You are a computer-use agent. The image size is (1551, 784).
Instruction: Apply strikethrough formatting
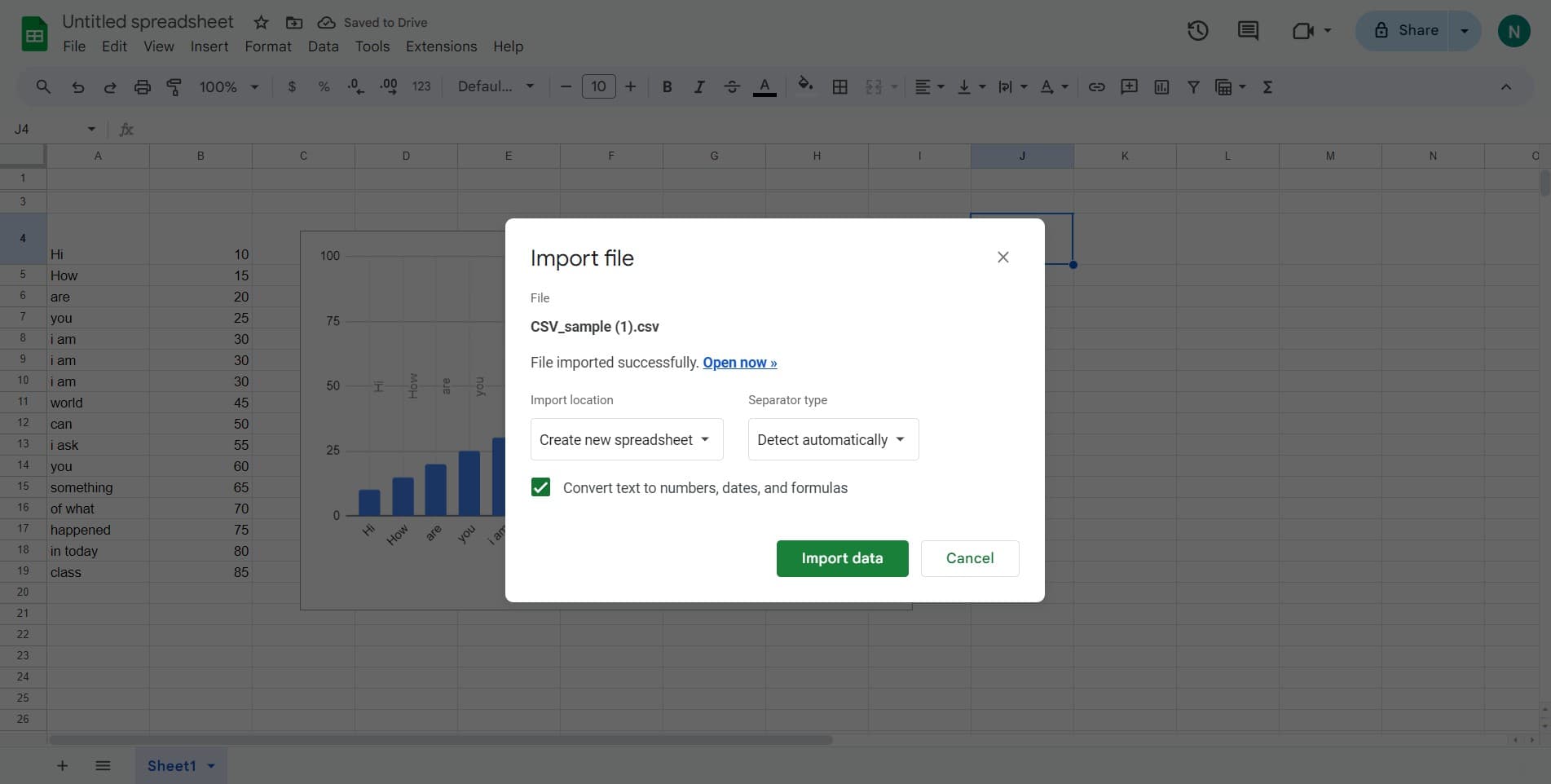[731, 86]
